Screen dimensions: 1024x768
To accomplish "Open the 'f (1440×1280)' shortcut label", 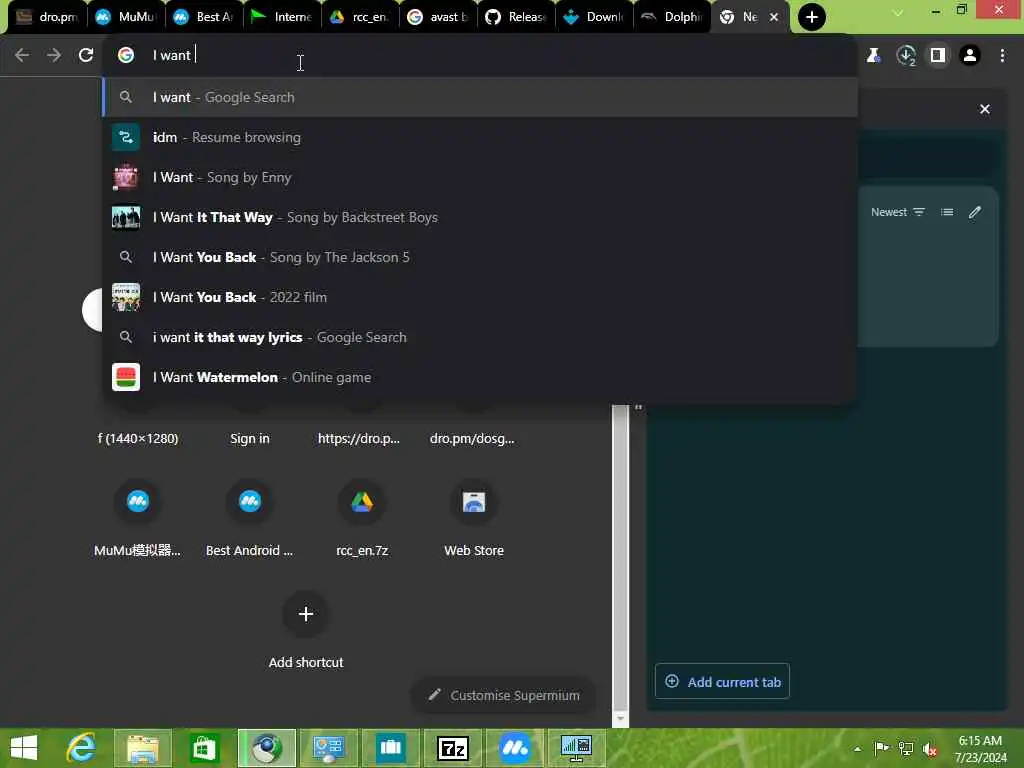I will point(137,439).
